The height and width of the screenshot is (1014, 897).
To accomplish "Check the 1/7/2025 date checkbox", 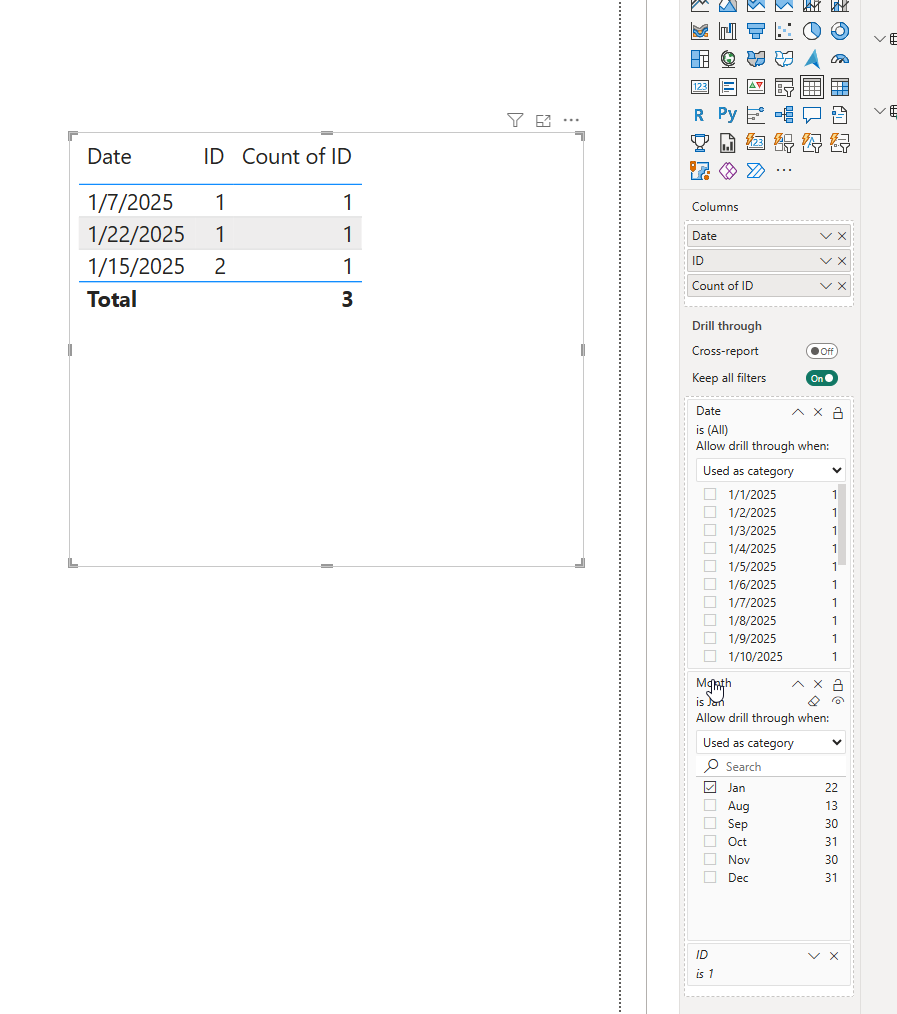I will point(710,602).
